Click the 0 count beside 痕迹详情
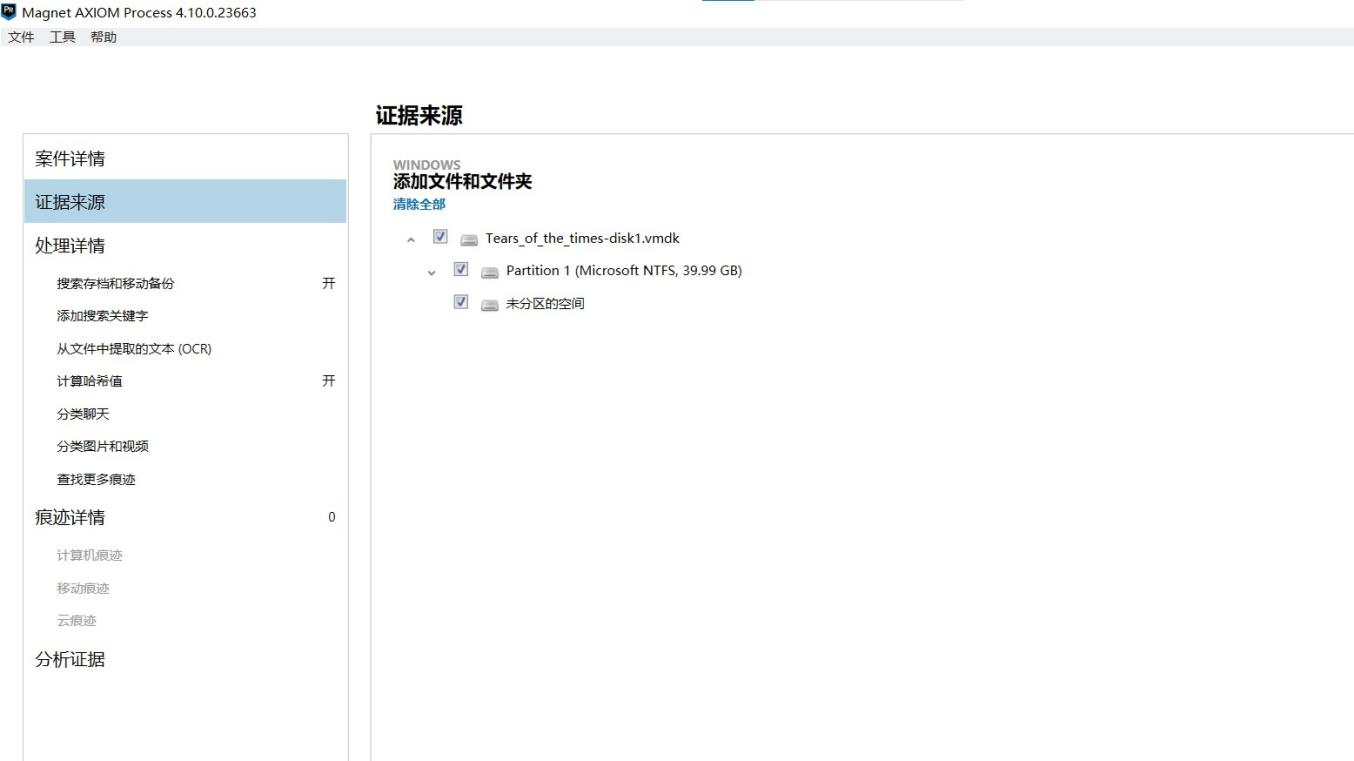 [332, 517]
